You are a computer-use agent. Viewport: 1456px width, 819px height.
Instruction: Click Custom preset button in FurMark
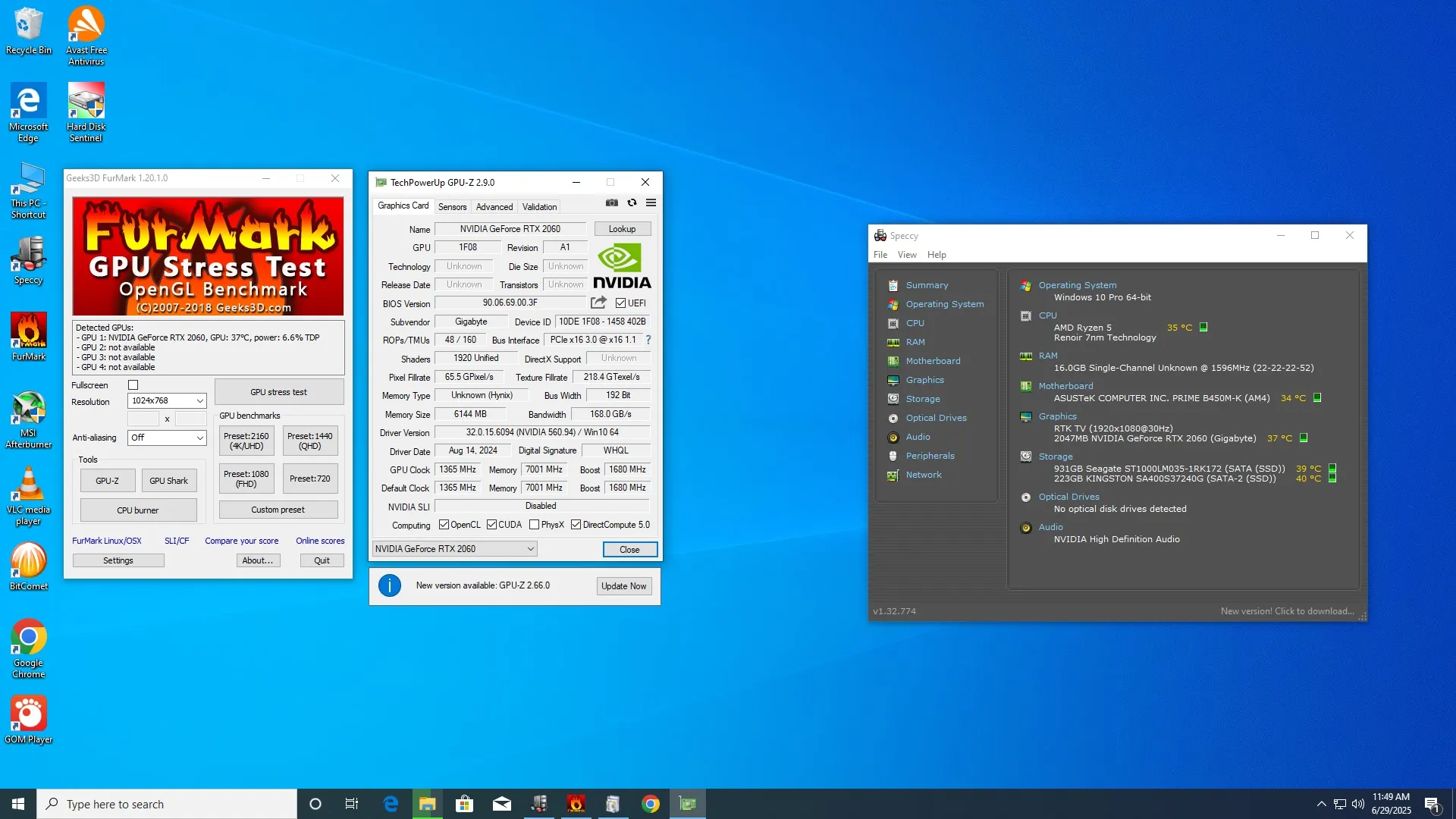278,510
